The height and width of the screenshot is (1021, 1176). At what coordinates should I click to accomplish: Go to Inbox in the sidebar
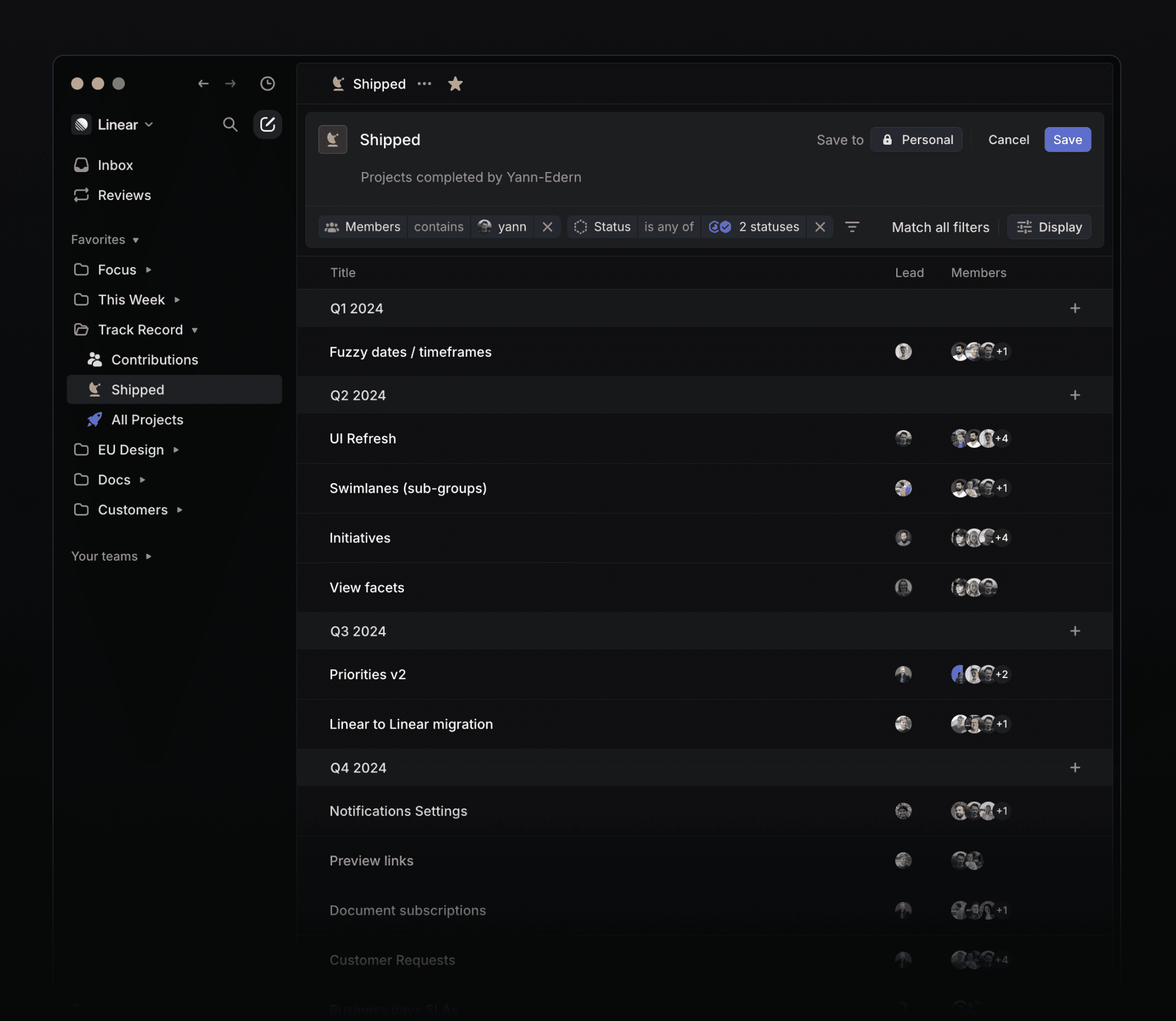pyautogui.click(x=115, y=165)
